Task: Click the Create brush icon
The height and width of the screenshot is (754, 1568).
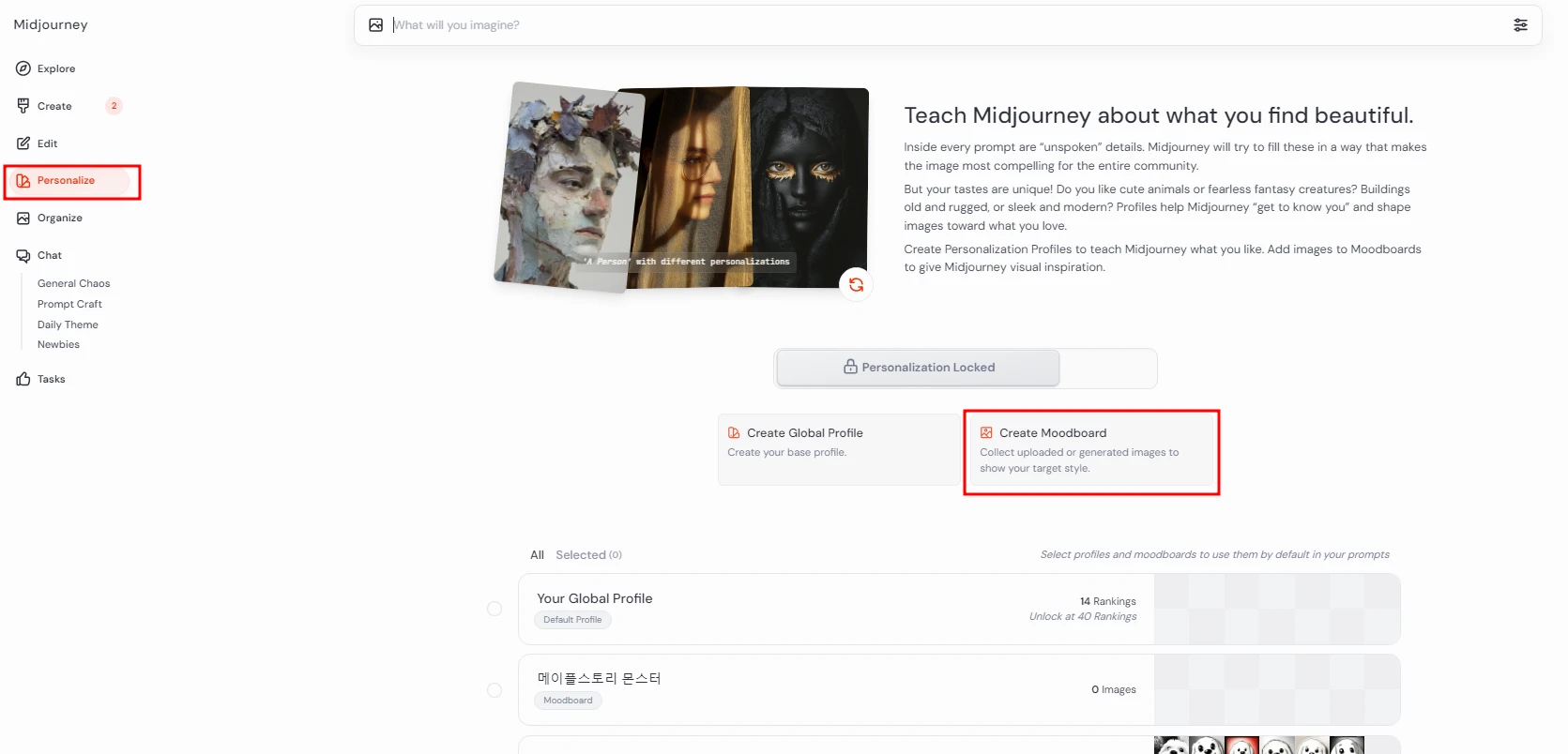Action: click(23, 106)
